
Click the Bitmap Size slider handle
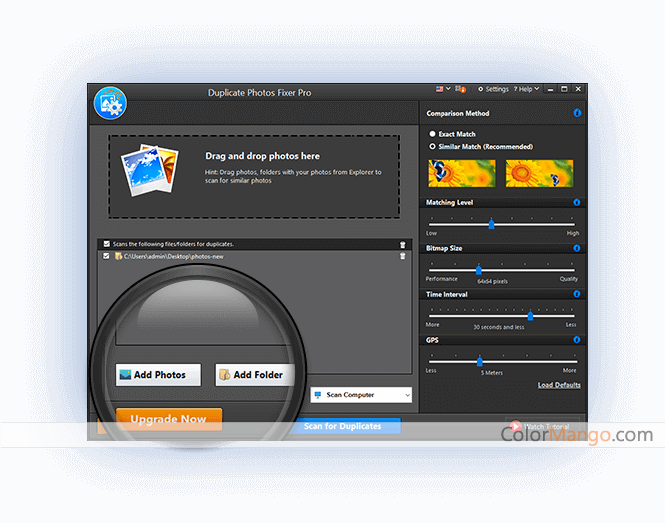[479, 270]
